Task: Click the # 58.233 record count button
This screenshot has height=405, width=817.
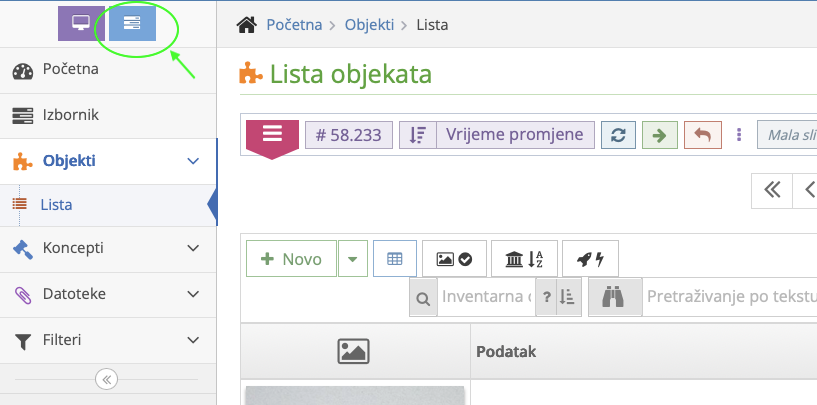Action: click(x=349, y=136)
